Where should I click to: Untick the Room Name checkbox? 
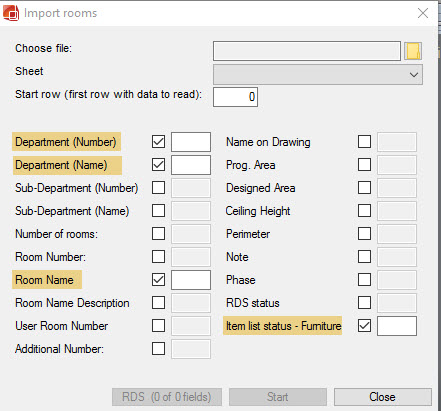click(158, 280)
